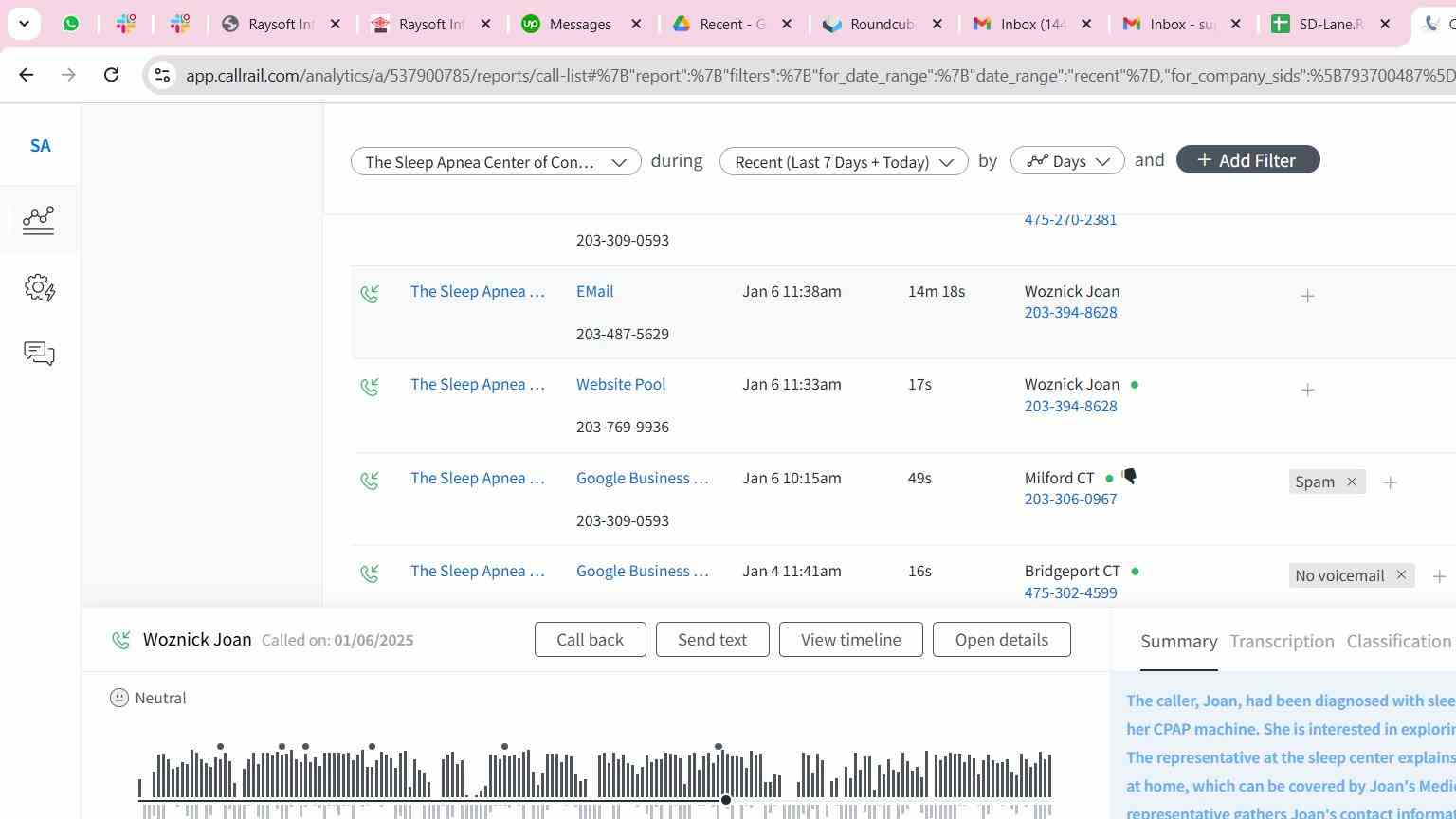Click phone number 475-302-4599
Screen dimensions: 1456x819
(1070, 592)
